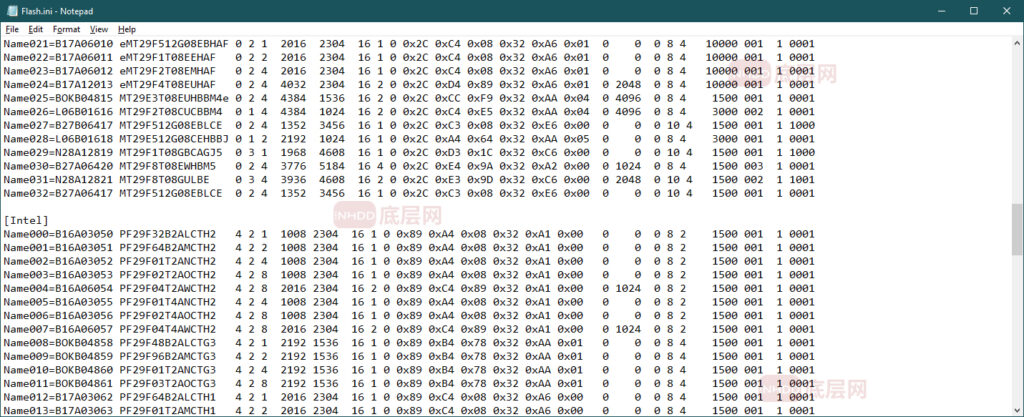Click the Flash.ini - Notepad title text
The image size is (1024, 417).
point(55,10)
